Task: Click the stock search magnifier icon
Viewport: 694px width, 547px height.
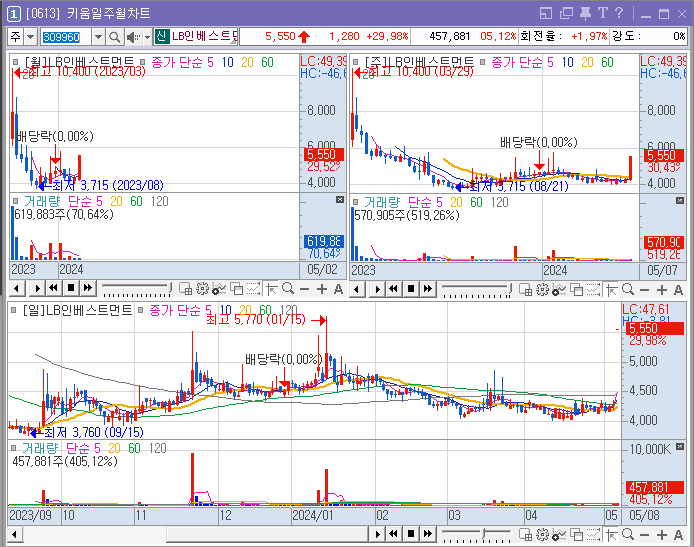Action: tap(115, 37)
